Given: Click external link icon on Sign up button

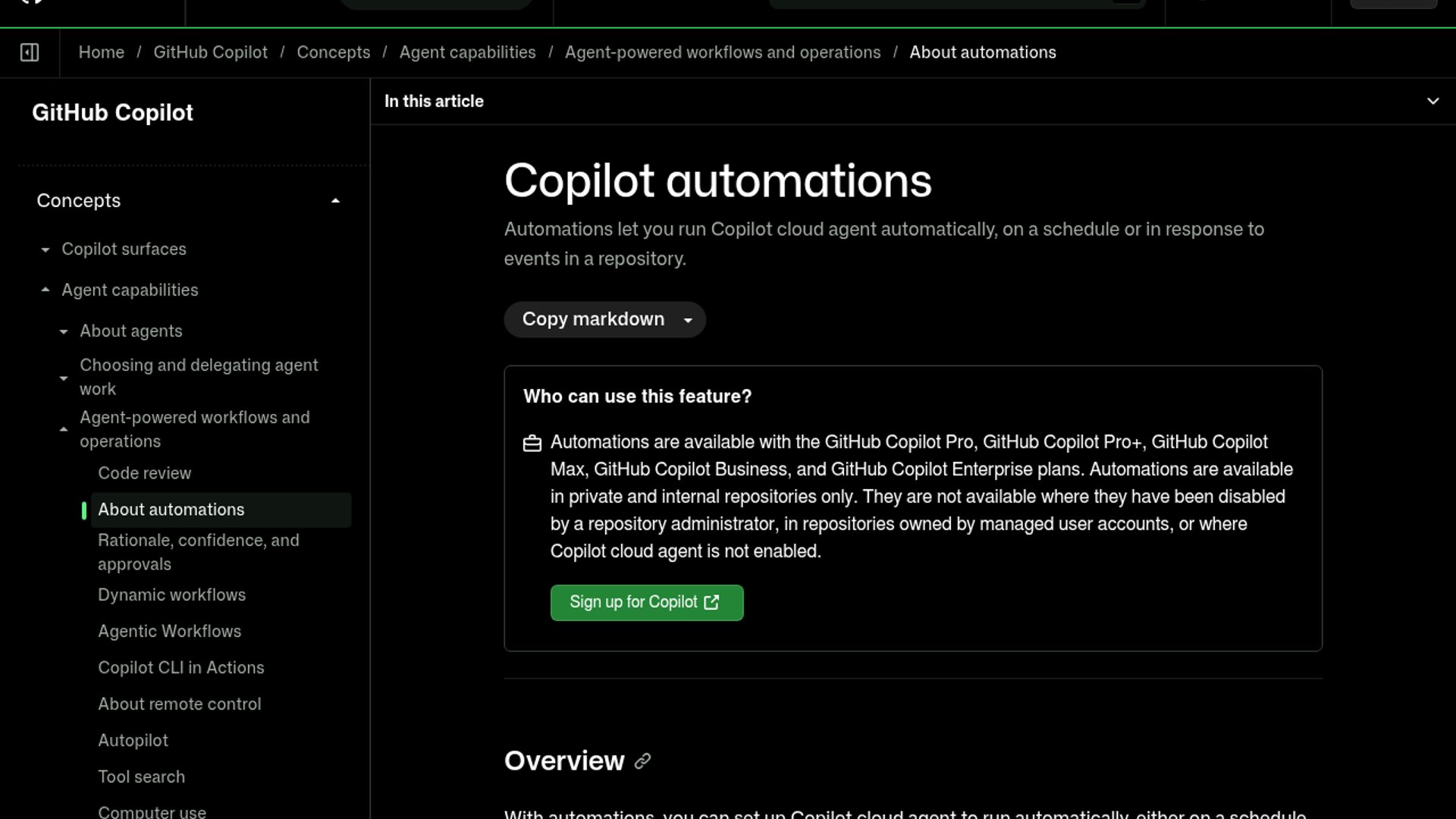Looking at the screenshot, I should tap(711, 602).
